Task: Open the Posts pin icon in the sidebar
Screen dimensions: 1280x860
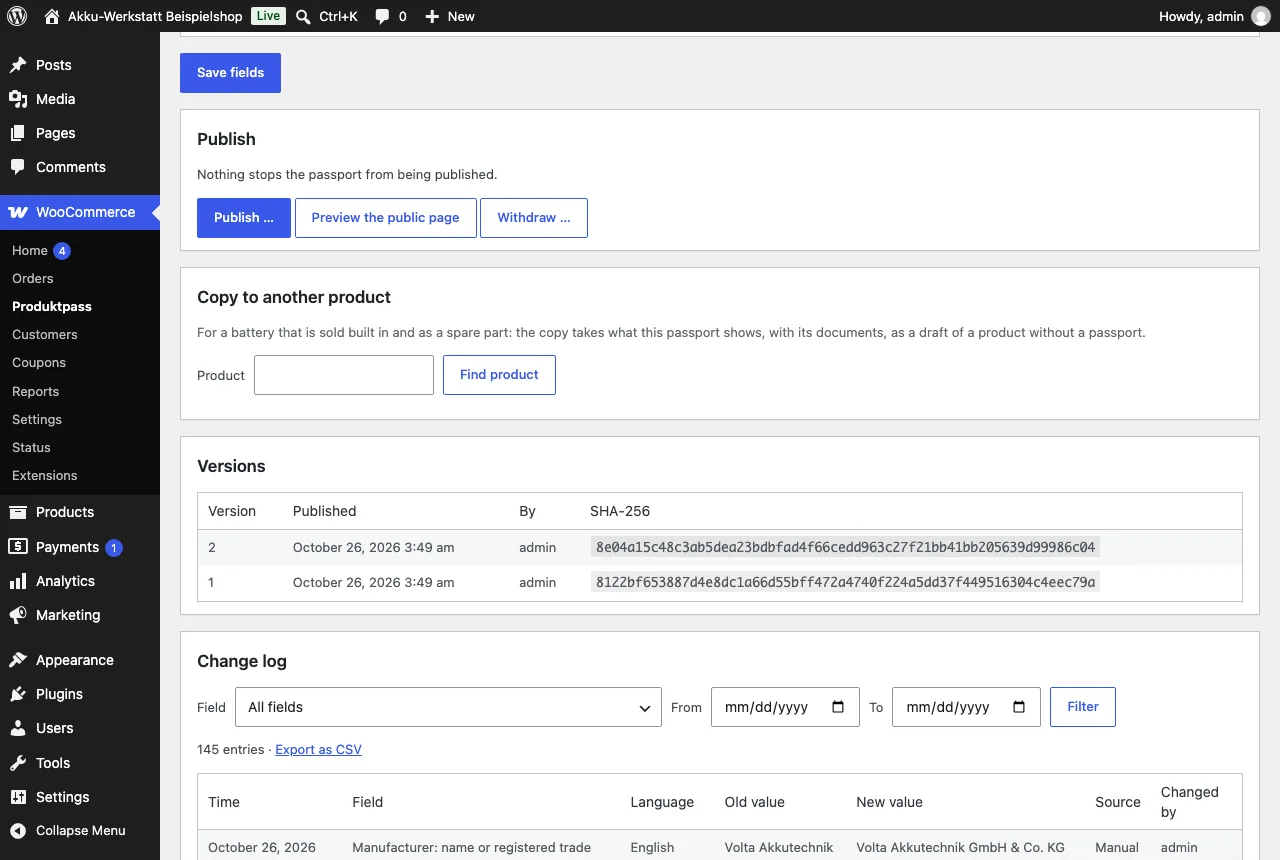Action: point(18,65)
